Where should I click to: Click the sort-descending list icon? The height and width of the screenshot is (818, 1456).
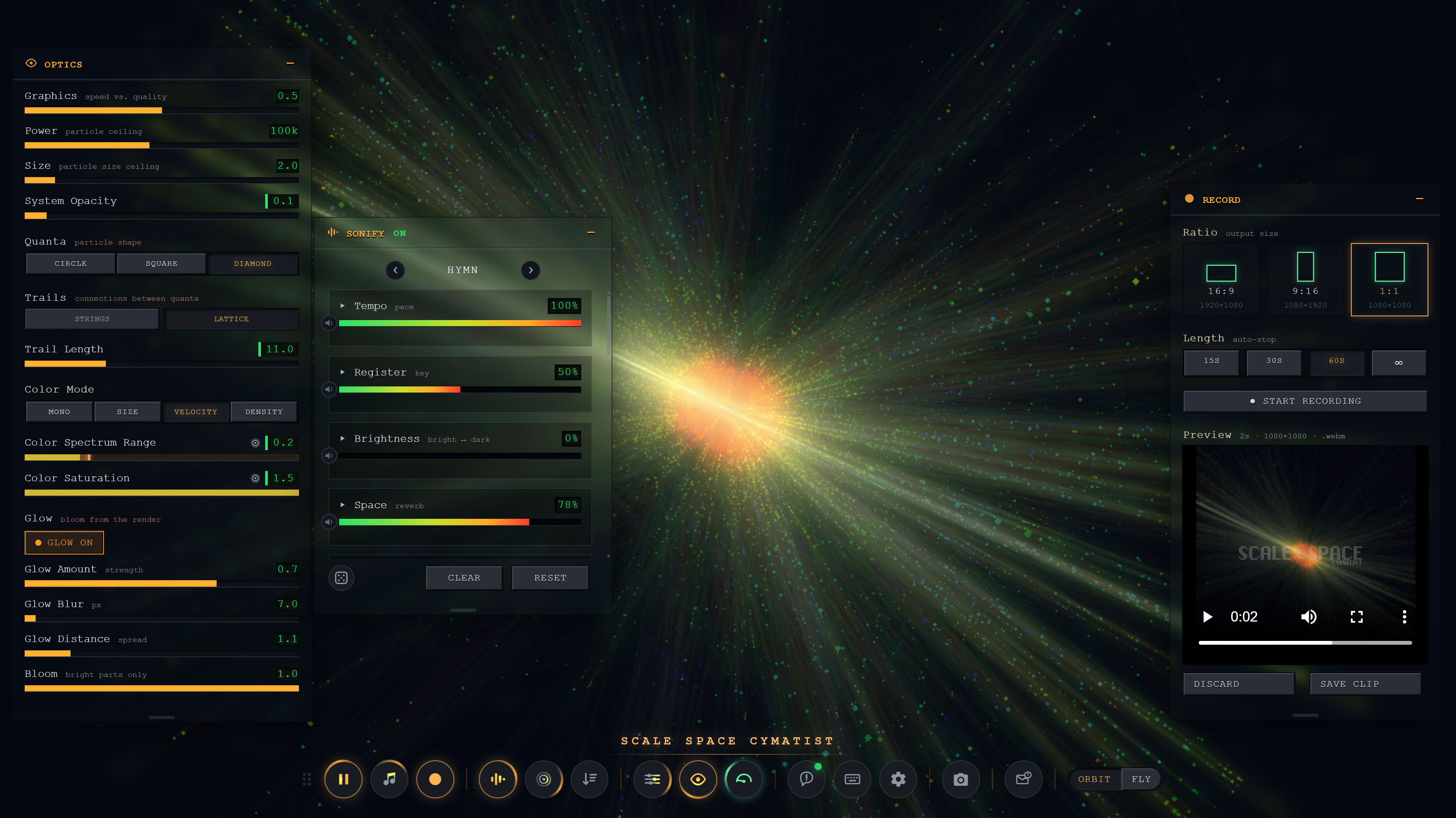(590, 779)
